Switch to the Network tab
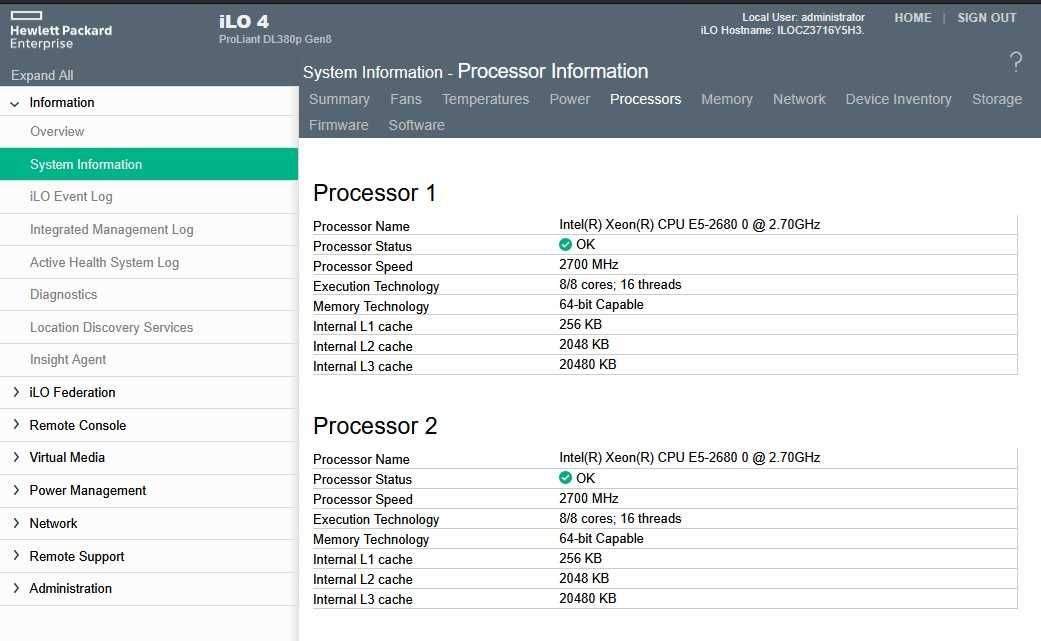 [x=799, y=100]
